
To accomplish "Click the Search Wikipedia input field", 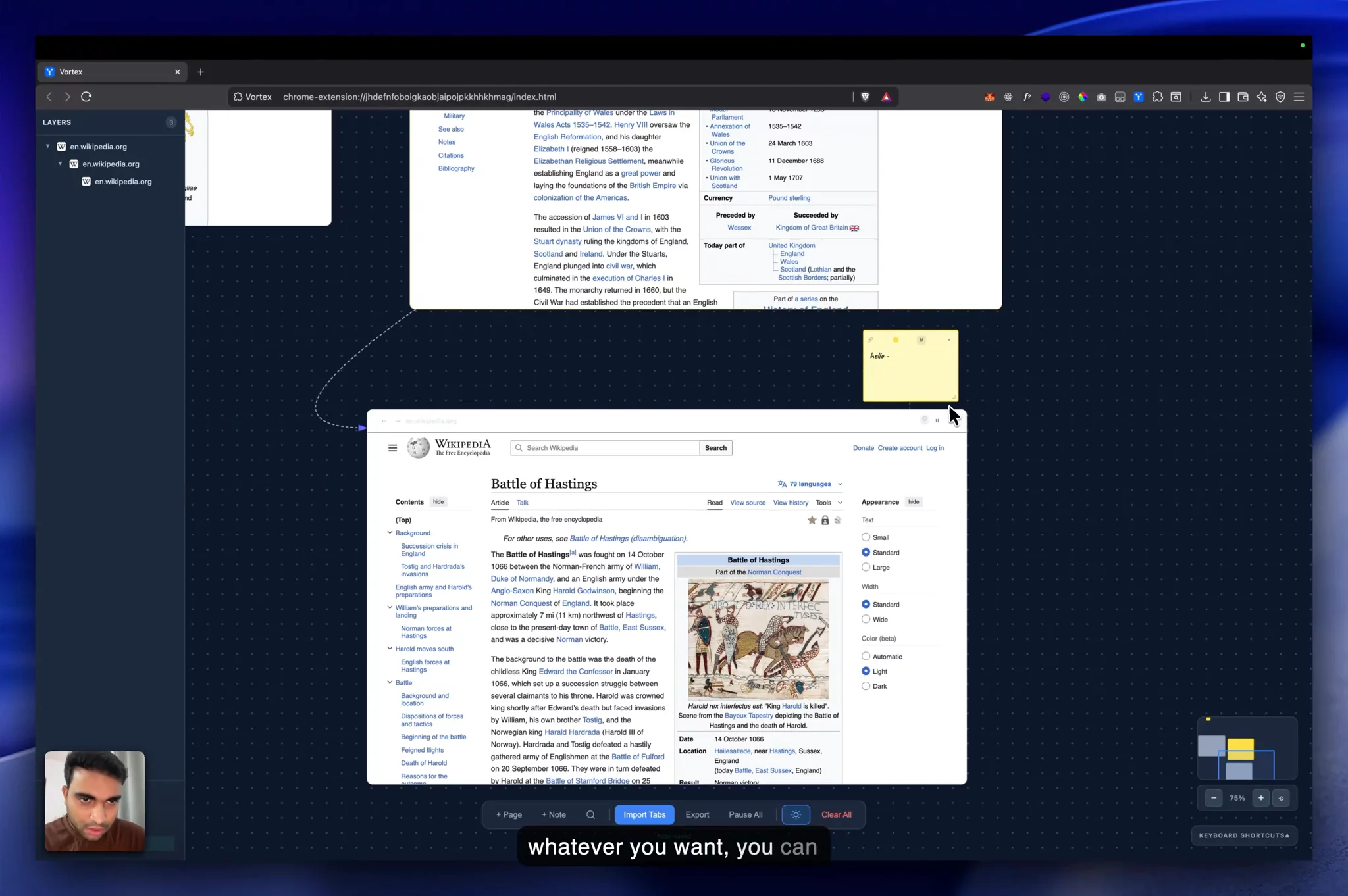I will click(x=605, y=448).
